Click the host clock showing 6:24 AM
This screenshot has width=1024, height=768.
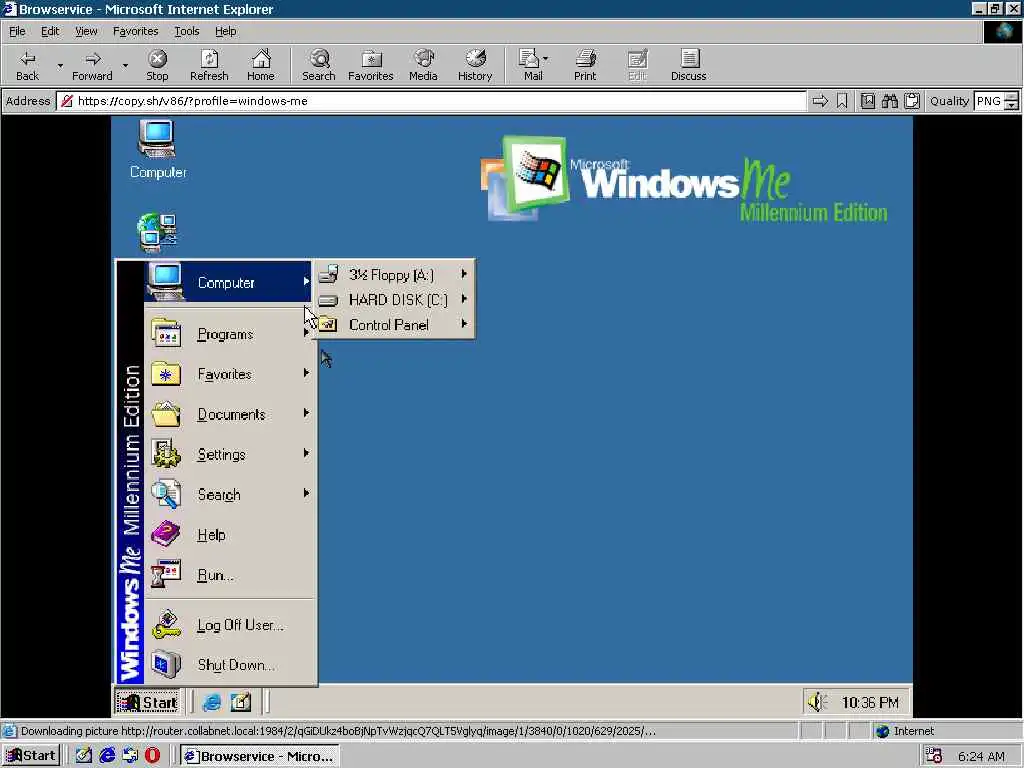click(x=980, y=756)
